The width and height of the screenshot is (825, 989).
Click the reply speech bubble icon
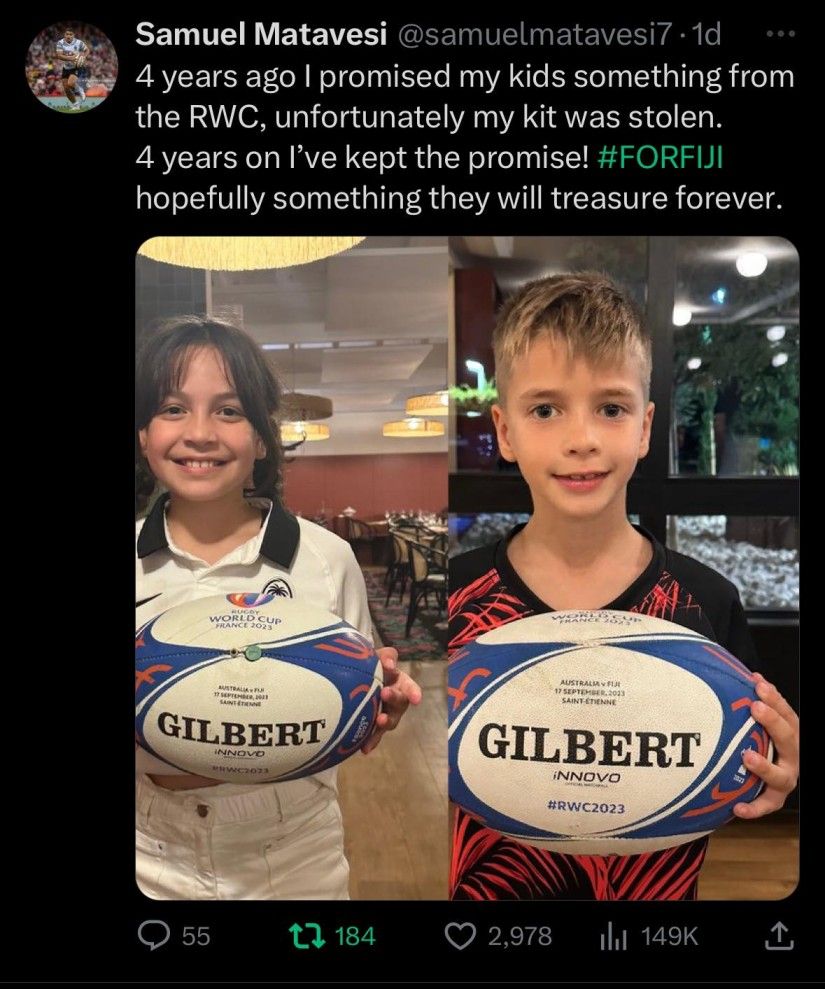154,936
